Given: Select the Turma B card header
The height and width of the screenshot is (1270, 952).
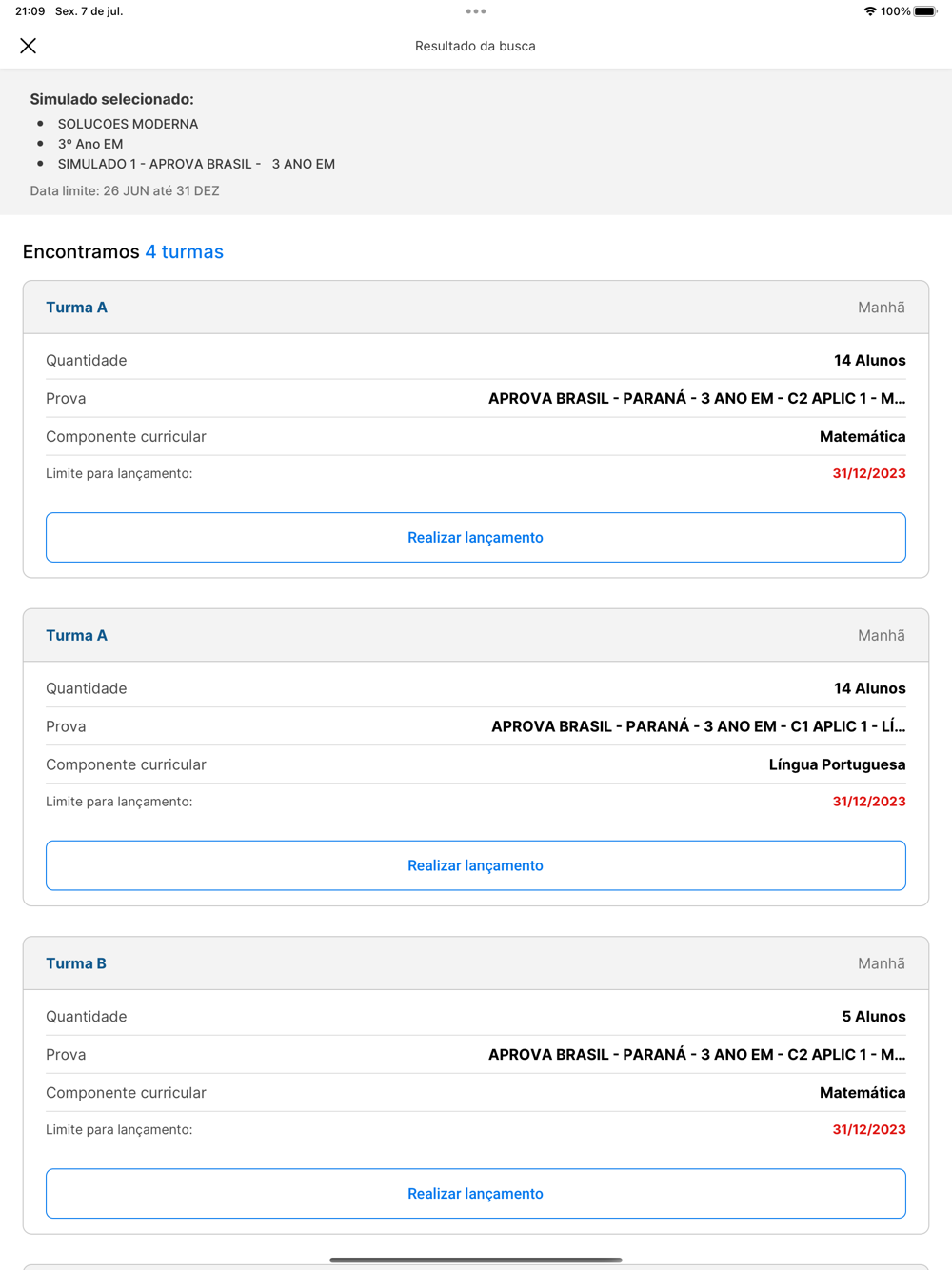Looking at the screenshot, I should [476, 963].
